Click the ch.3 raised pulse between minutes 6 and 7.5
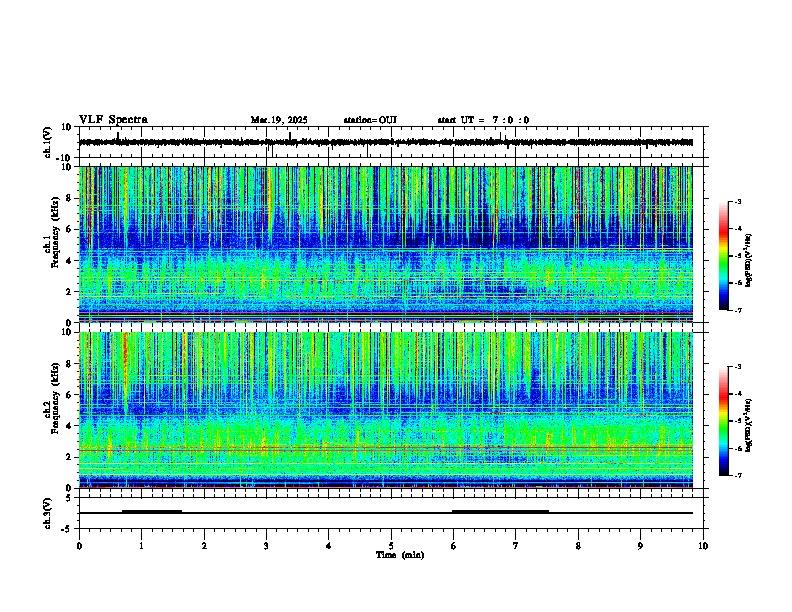 point(500,511)
